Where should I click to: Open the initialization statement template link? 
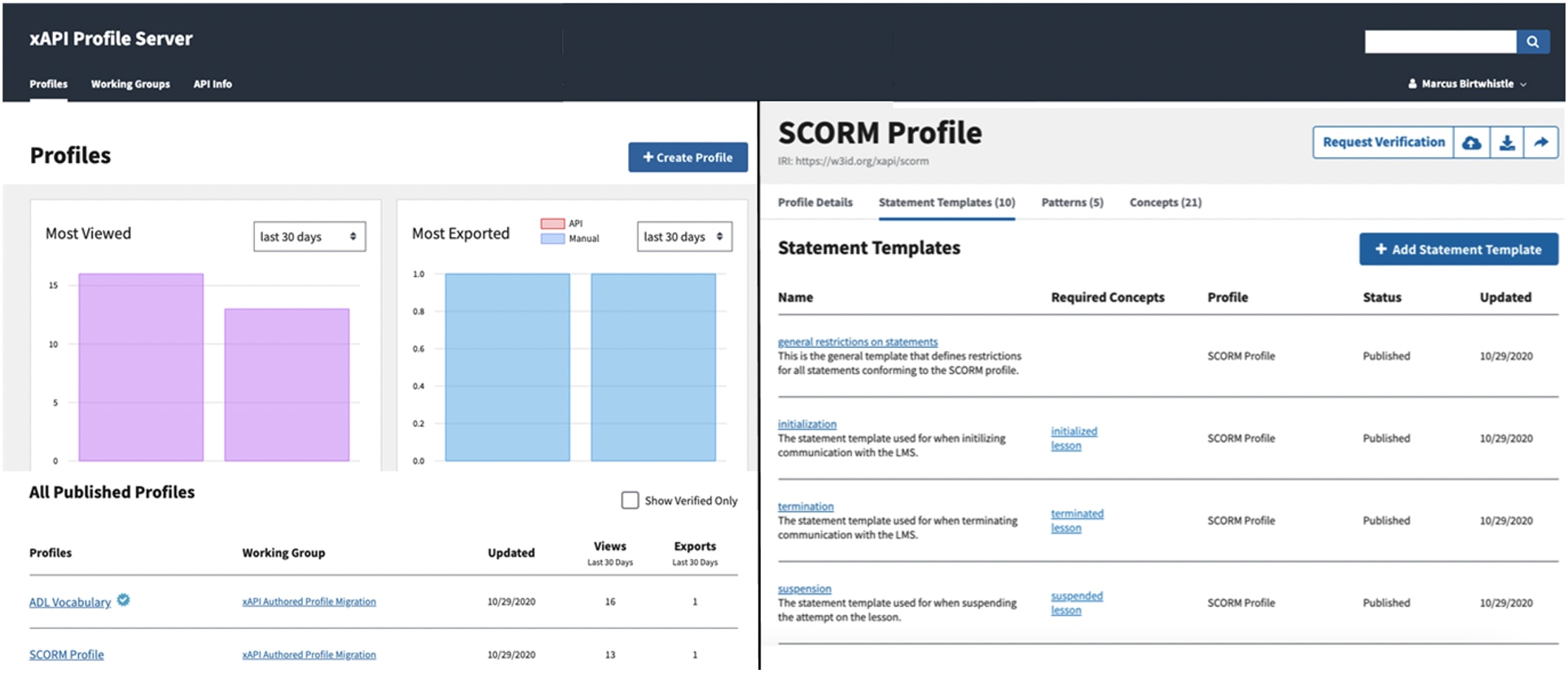click(806, 424)
